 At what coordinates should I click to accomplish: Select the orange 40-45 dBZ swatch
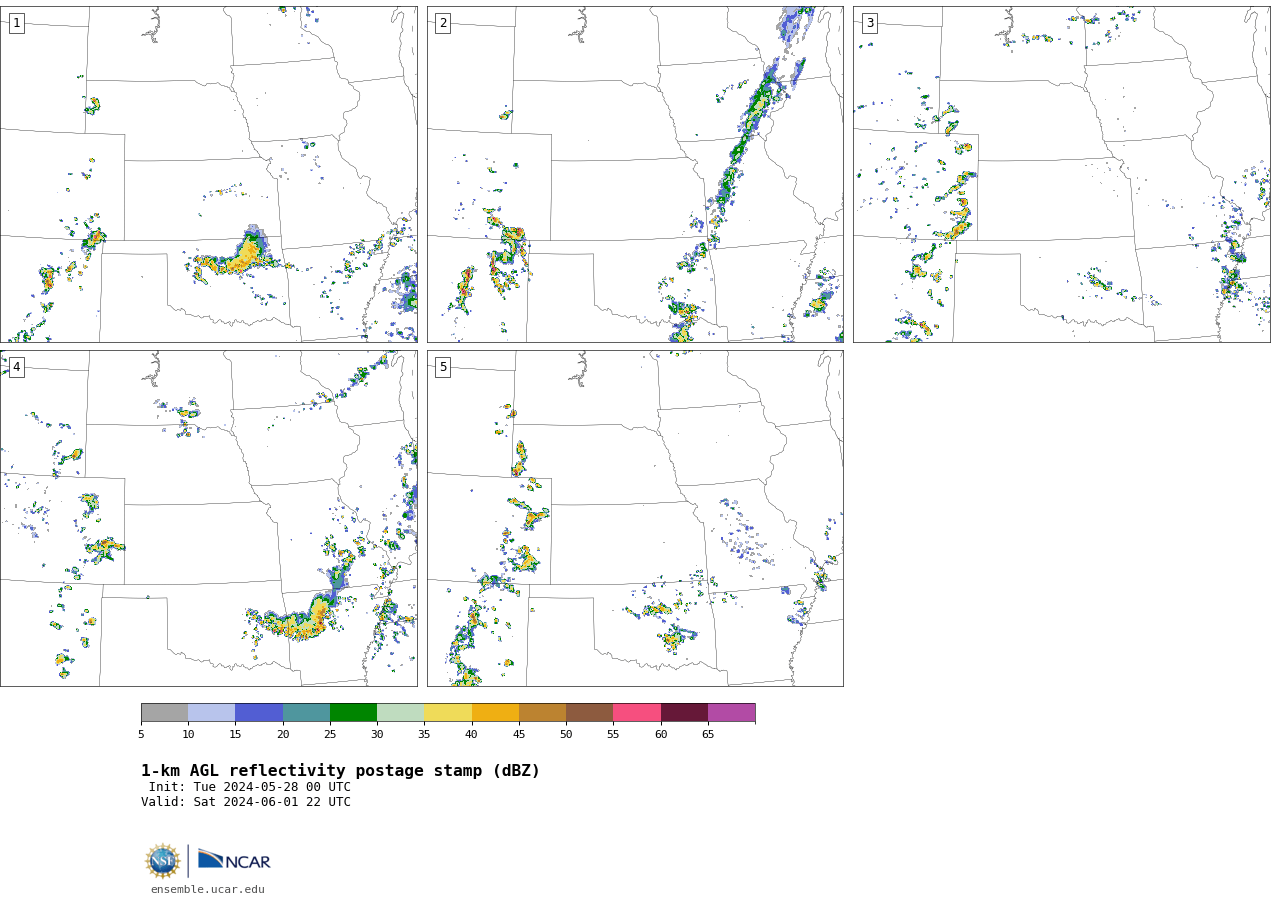coord(495,713)
